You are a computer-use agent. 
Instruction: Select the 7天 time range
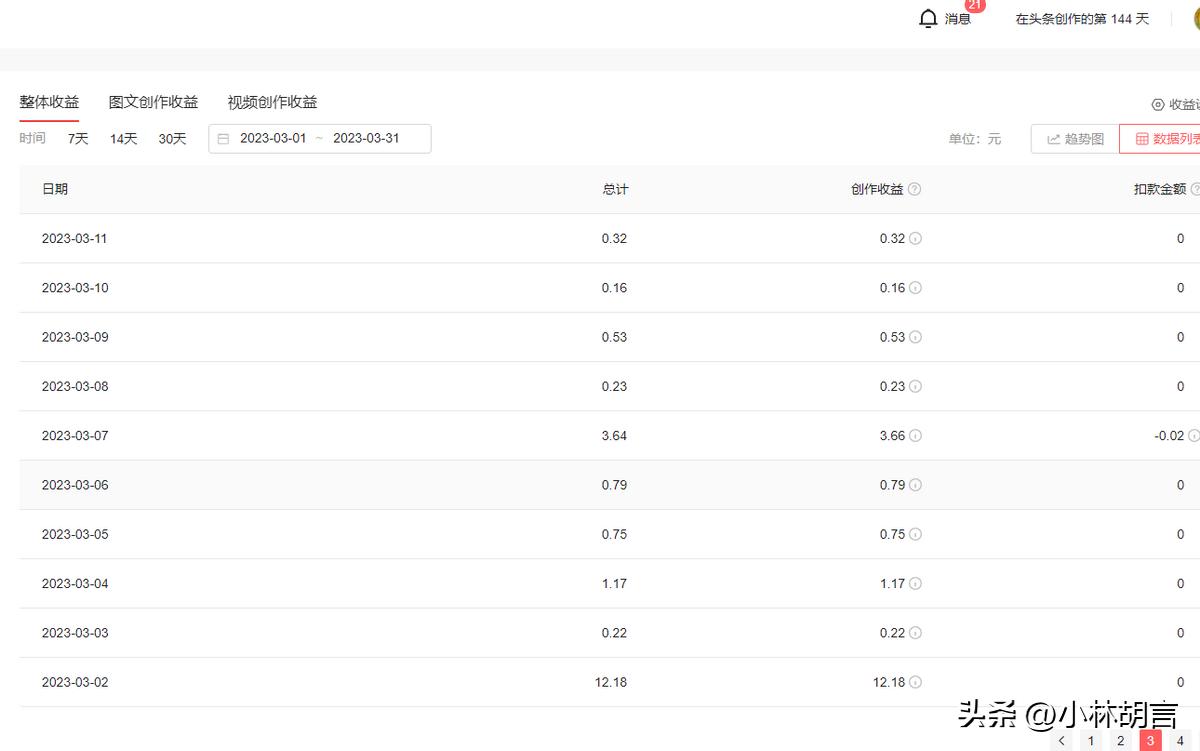pyautogui.click(x=78, y=139)
